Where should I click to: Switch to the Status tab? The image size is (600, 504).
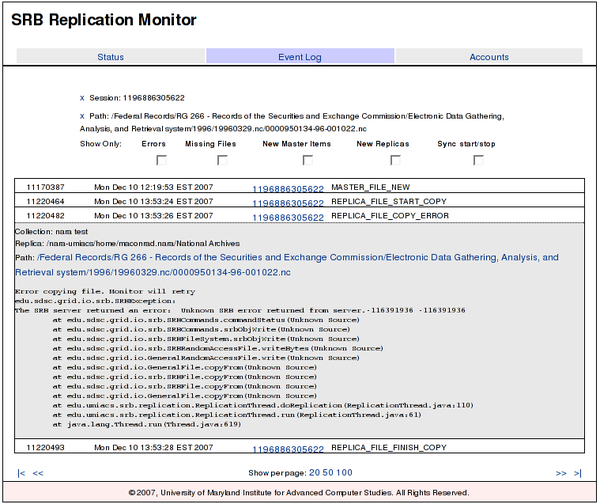tap(110, 57)
